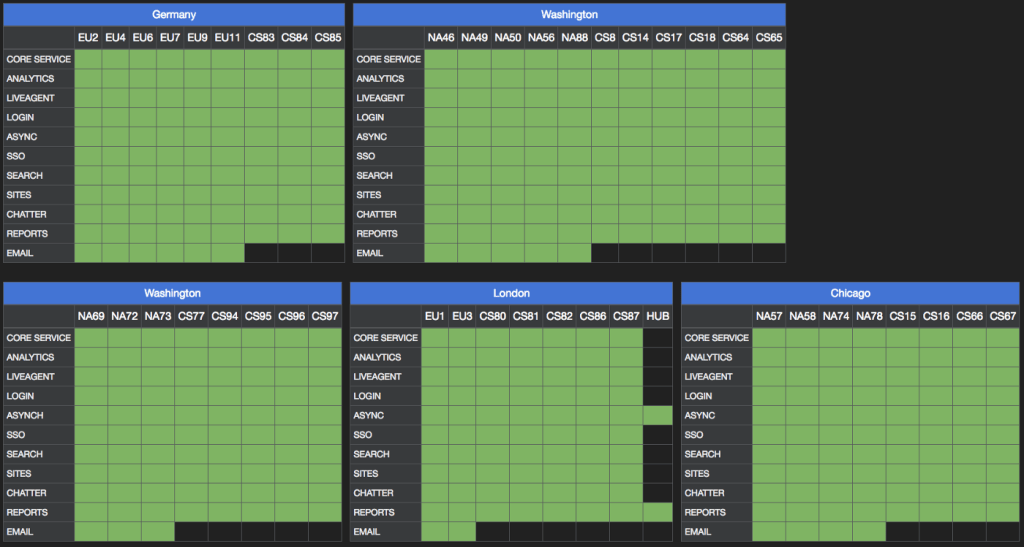
Task: Select the NA58 column header
Action: (803, 317)
